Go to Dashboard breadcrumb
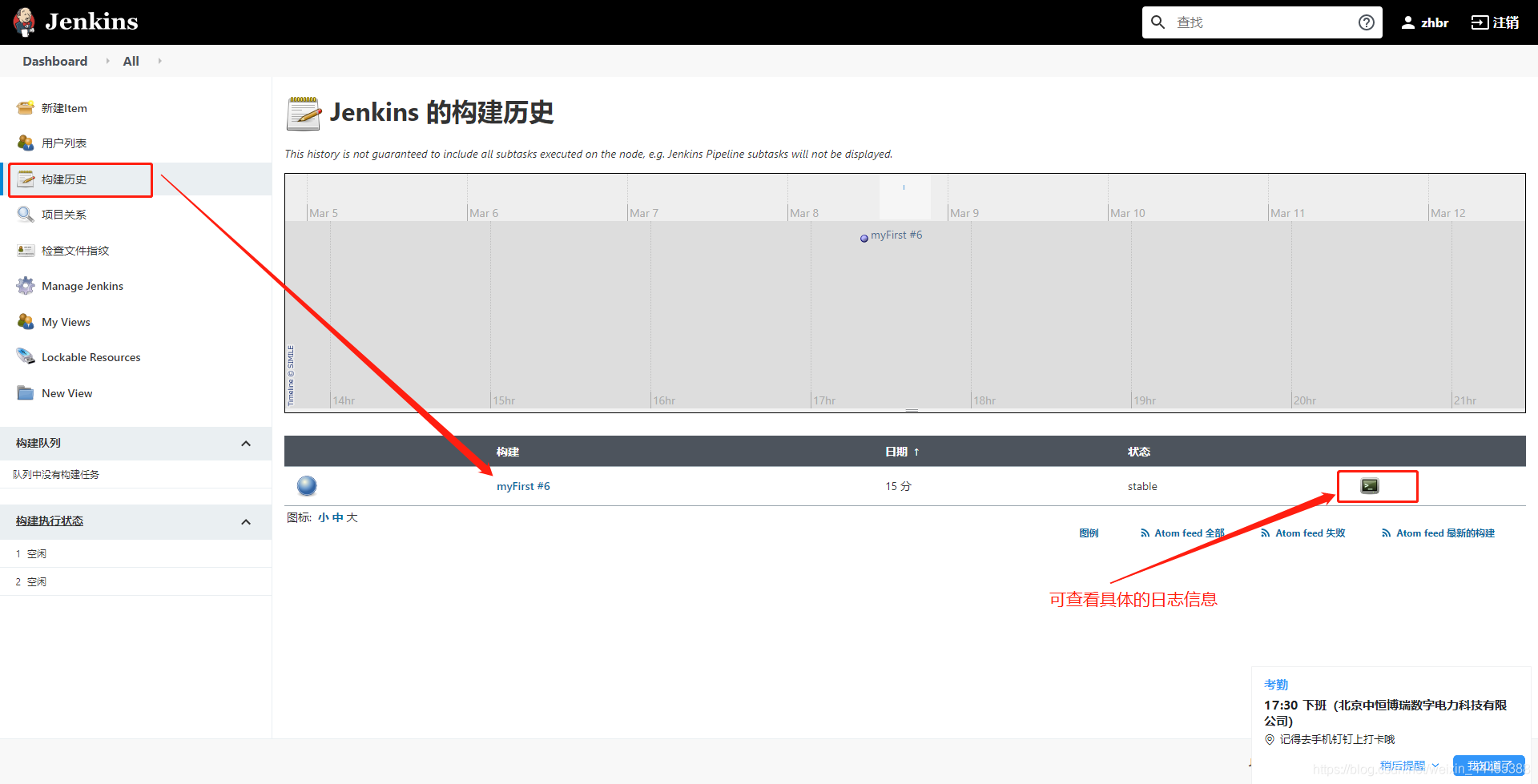The image size is (1538, 784). click(55, 61)
